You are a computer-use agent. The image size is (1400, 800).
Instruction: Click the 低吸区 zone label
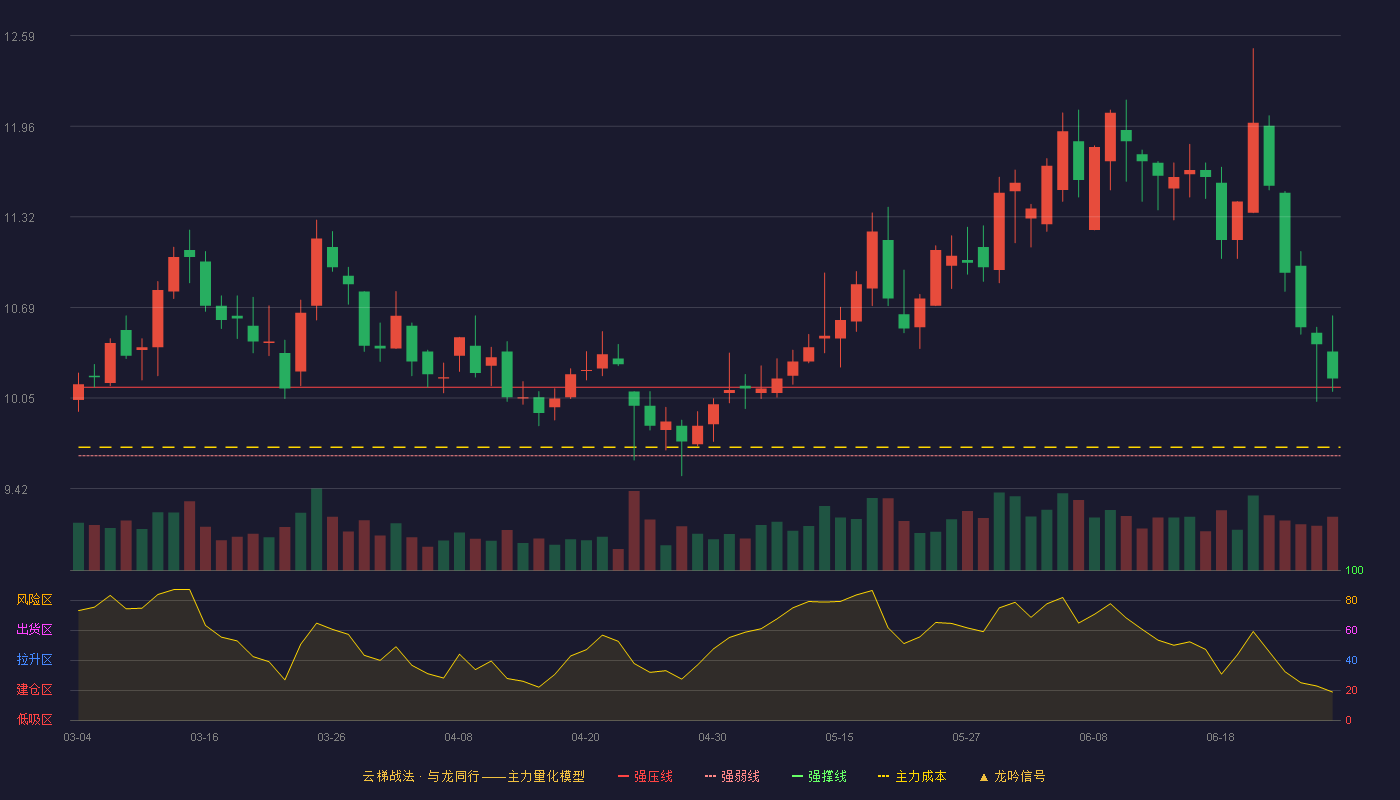tap(34, 719)
